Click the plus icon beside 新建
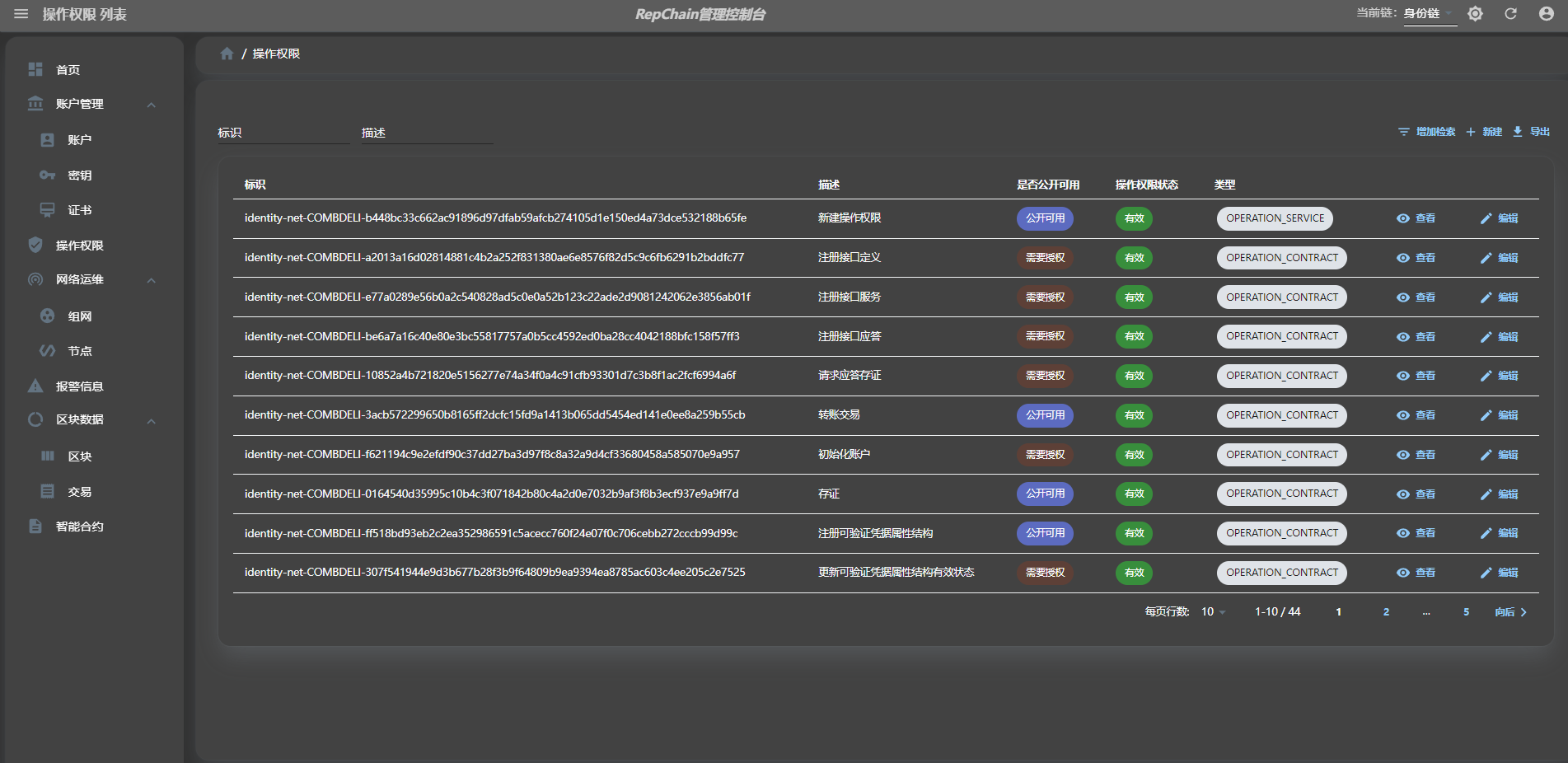Screen dimensions: 1568x763 coord(1471,132)
